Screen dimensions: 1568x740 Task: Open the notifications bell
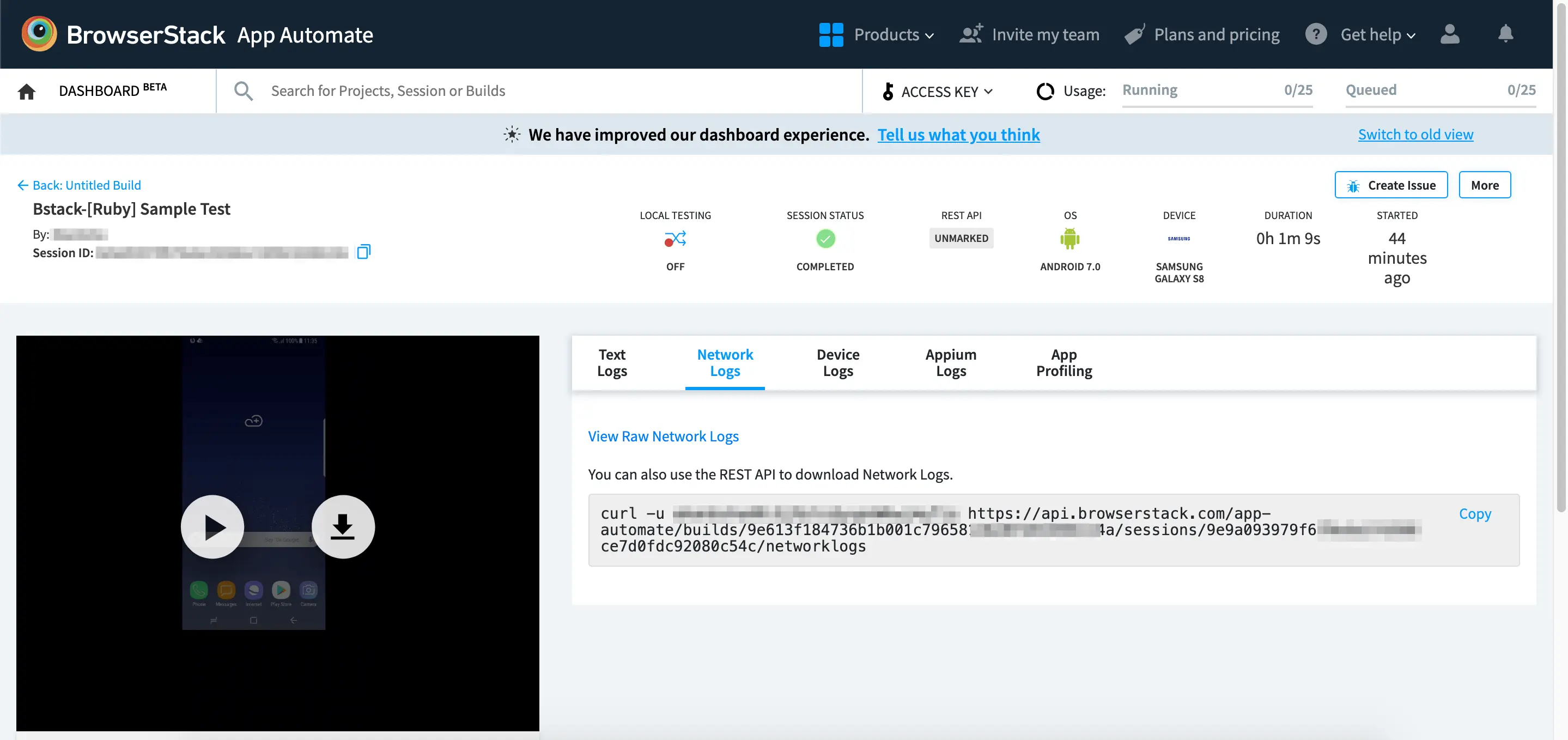coord(1505,34)
